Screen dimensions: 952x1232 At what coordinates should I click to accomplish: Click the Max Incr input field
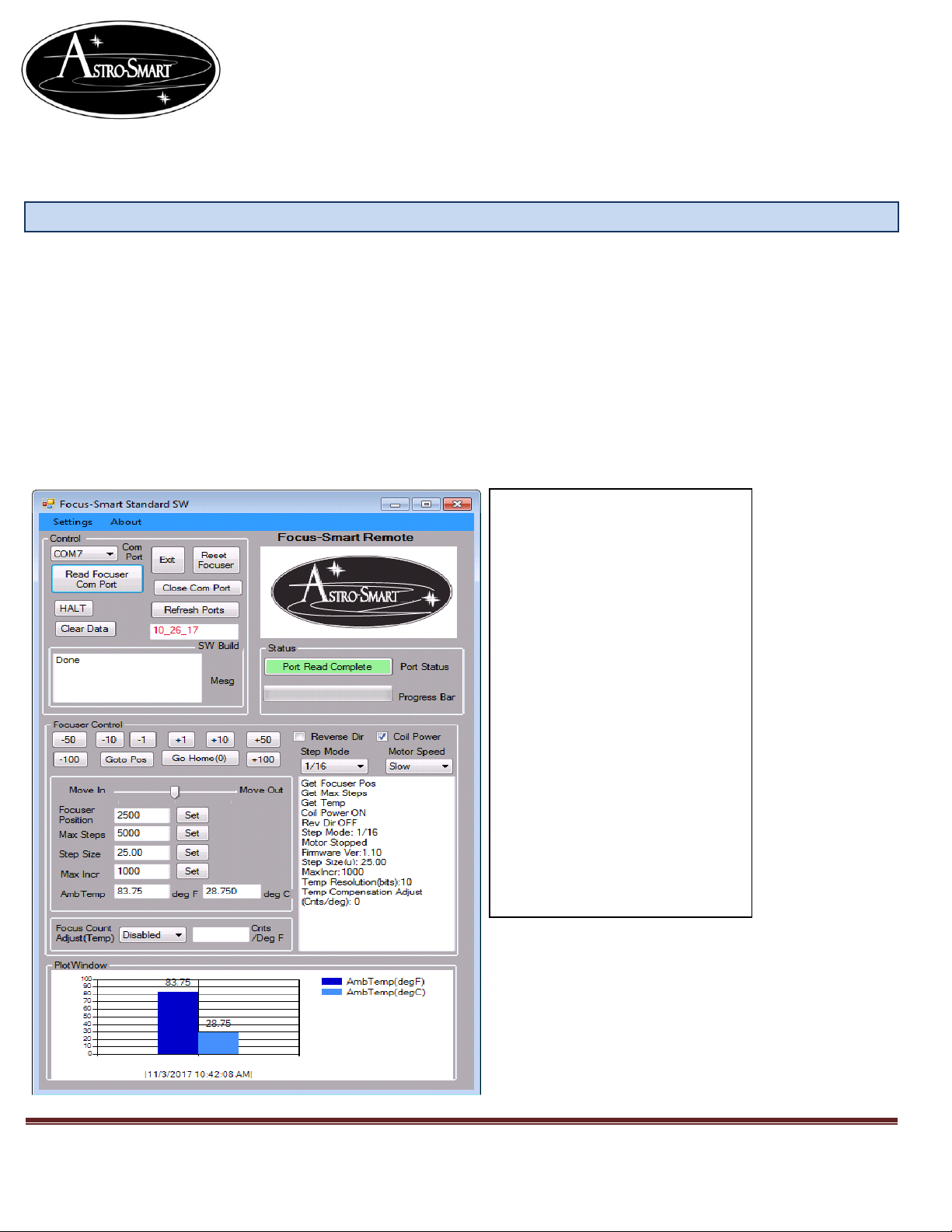141,871
